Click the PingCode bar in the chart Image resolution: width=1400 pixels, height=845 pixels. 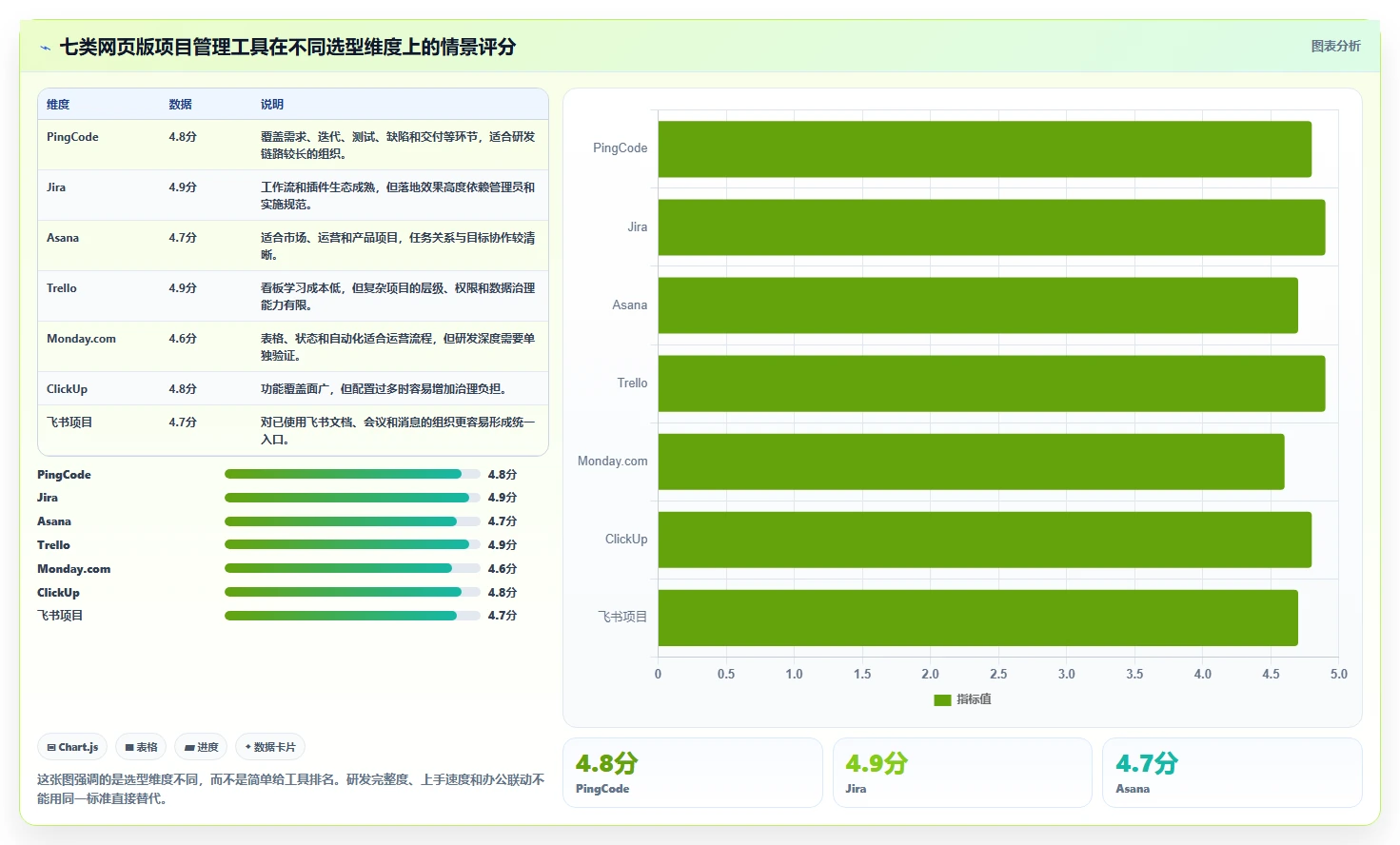tap(984, 149)
